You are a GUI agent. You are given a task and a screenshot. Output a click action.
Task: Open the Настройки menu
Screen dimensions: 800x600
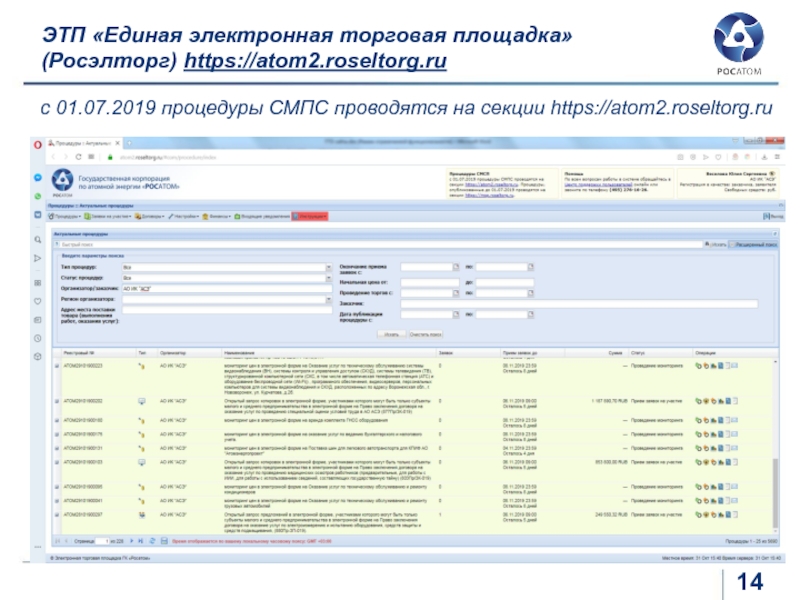pyautogui.click(x=184, y=216)
